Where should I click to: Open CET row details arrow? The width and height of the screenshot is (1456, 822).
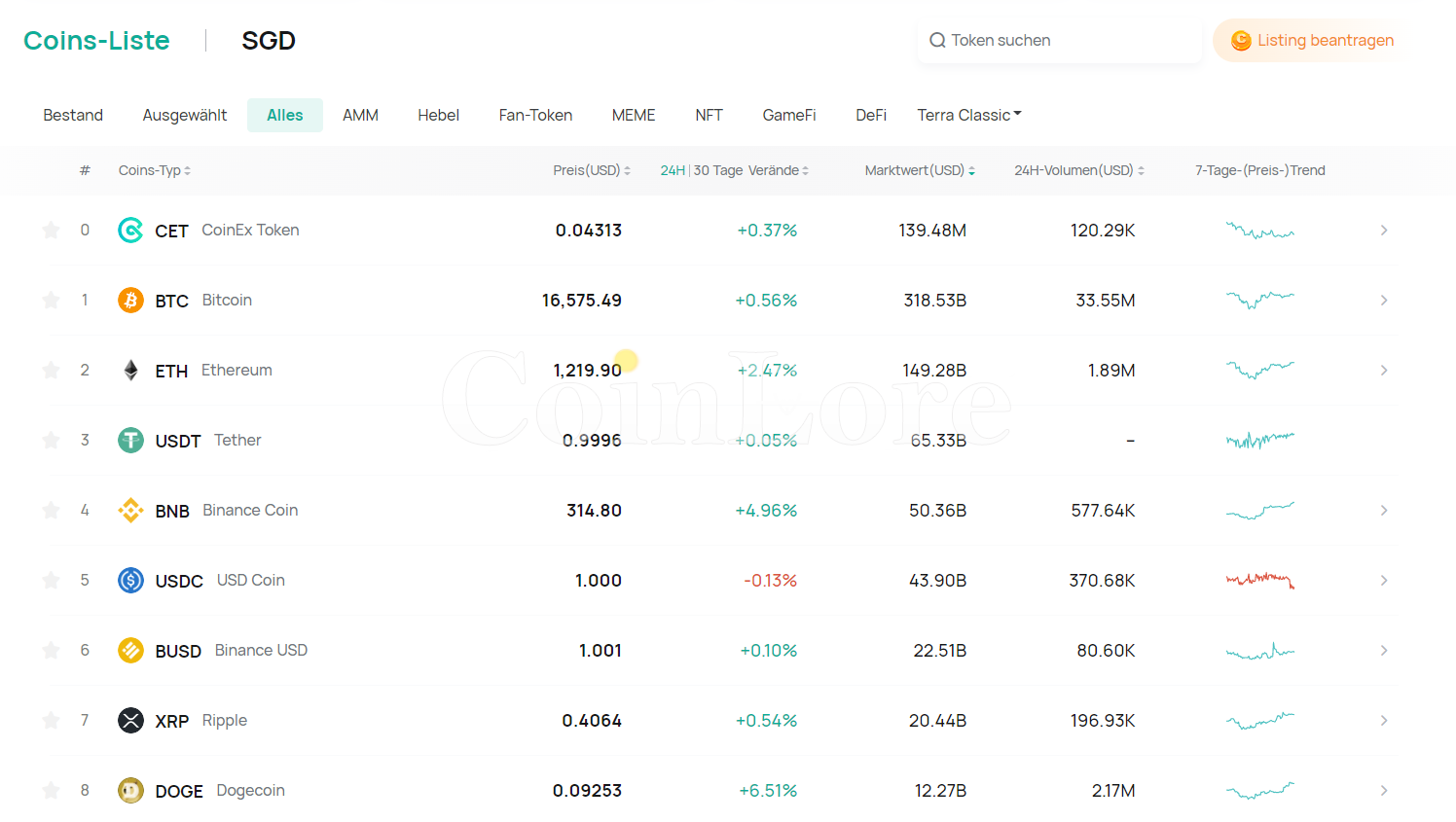pyautogui.click(x=1384, y=231)
